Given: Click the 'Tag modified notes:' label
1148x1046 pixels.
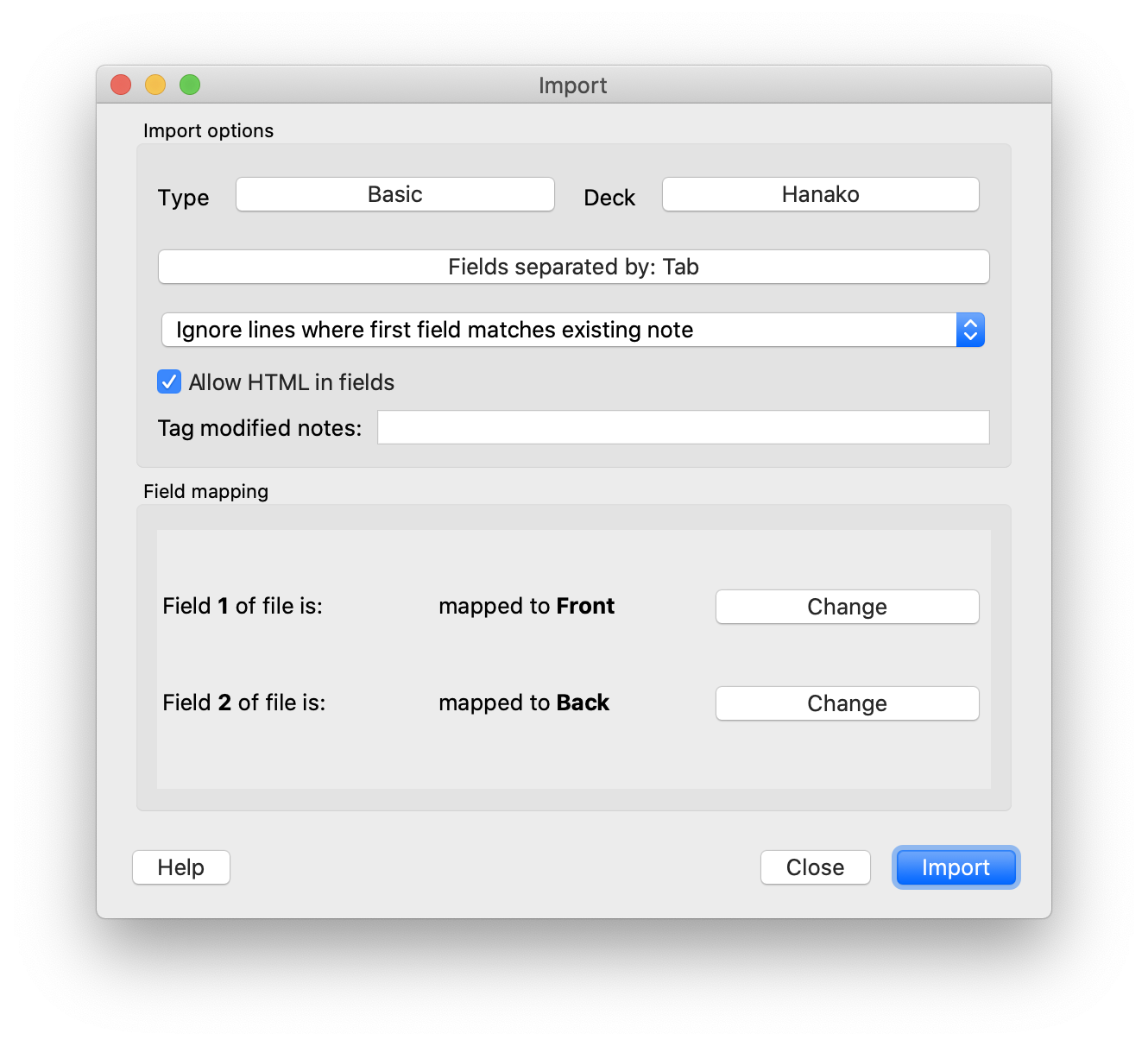Looking at the screenshot, I should click(x=260, y=428).
